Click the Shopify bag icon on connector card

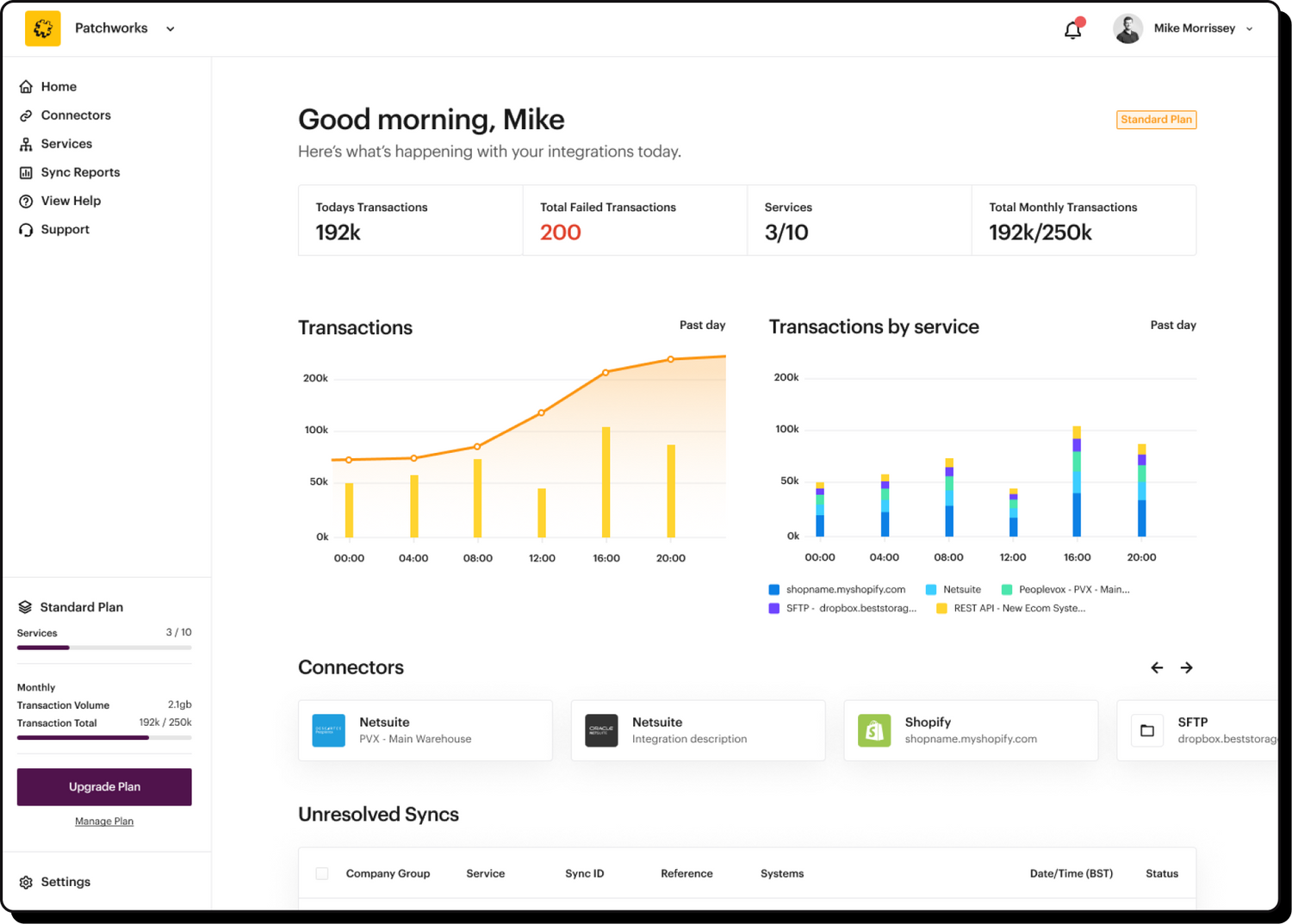(873, 729)
